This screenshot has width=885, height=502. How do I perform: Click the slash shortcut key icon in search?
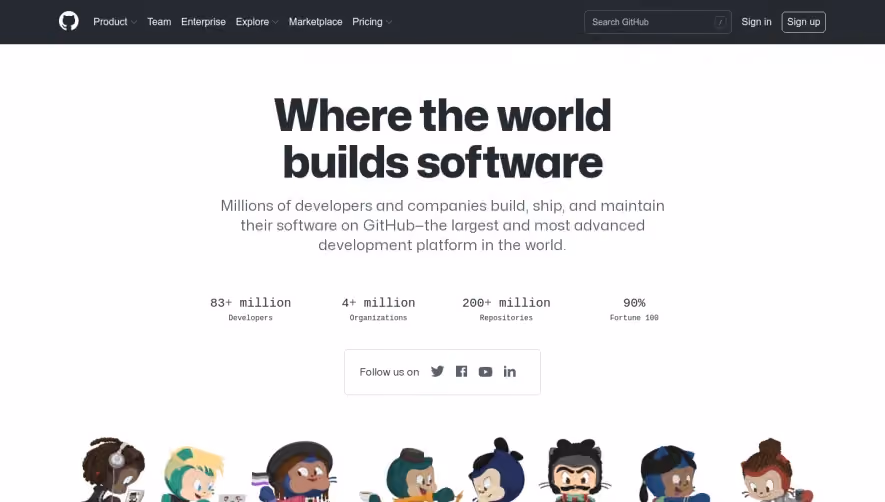coord(720,22)
